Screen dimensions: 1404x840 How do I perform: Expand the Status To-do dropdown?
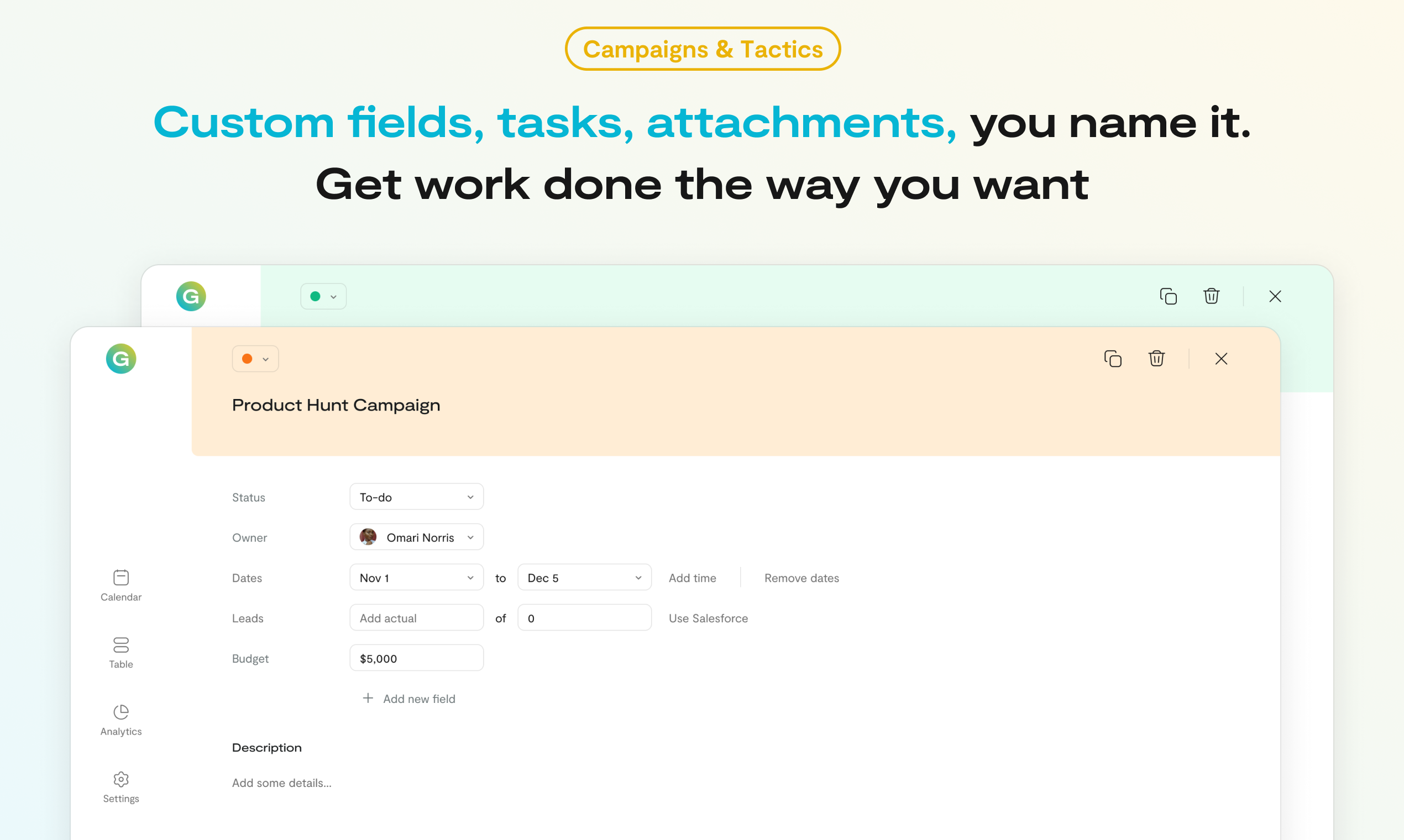(x=417, y=497)
